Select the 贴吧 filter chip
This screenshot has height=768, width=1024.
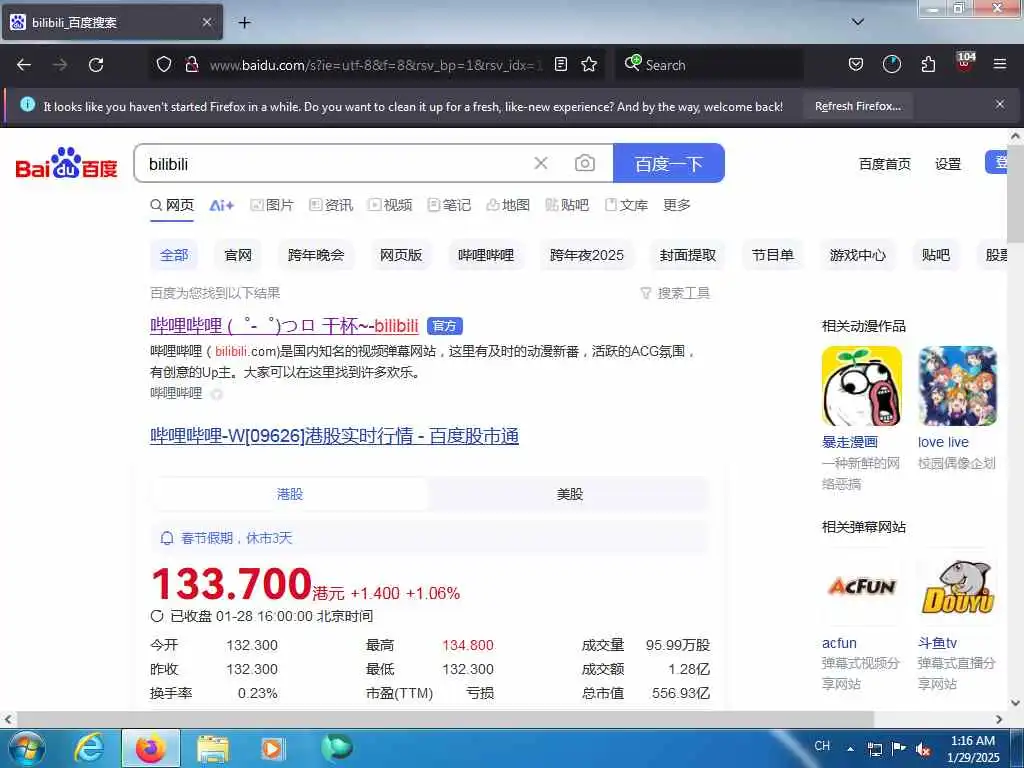[935, 255]
